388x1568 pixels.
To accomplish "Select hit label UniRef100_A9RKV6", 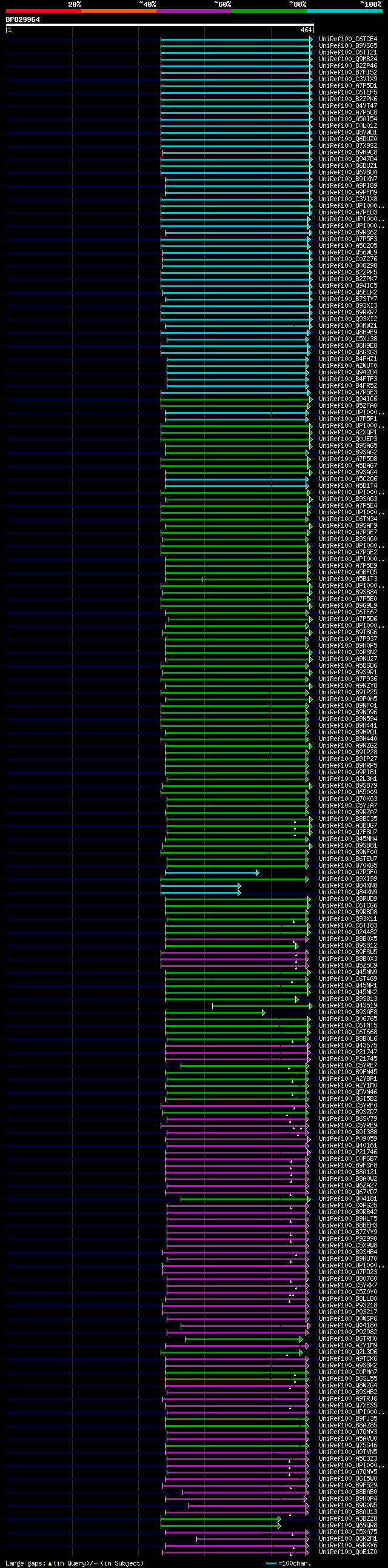I will pyautogui.click(x=348, y=1546).
